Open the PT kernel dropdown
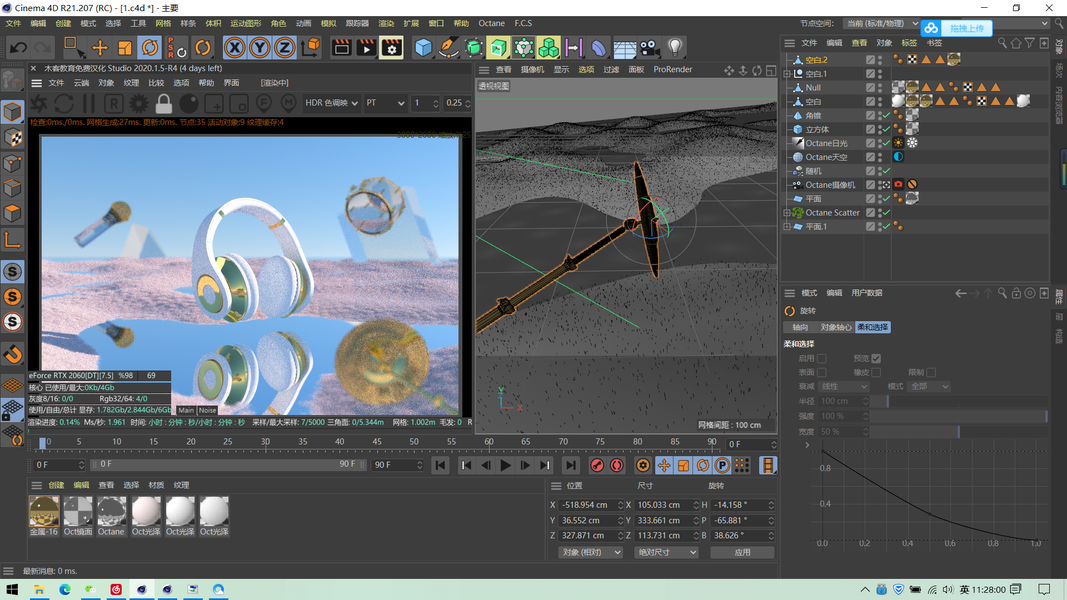1067x600 pixels. (384, 103)
